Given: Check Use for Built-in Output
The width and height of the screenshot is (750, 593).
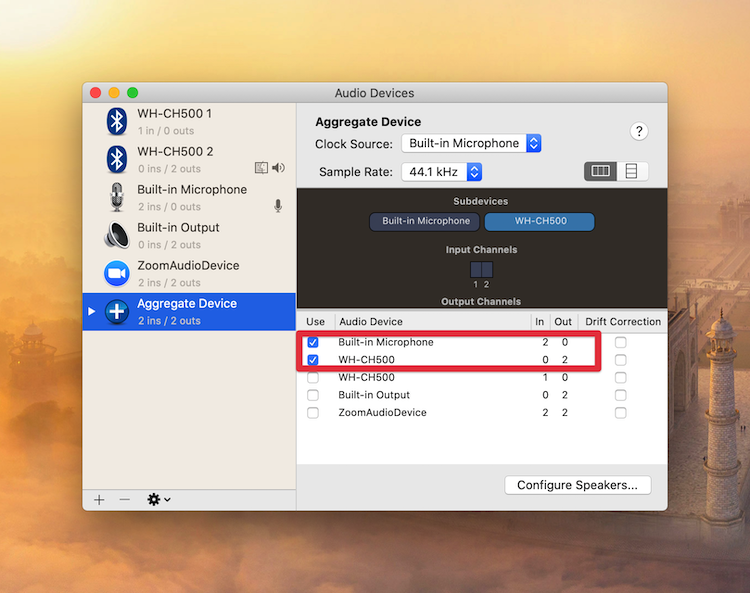Looking at the screenshot, I should click(x=313, y=395).
